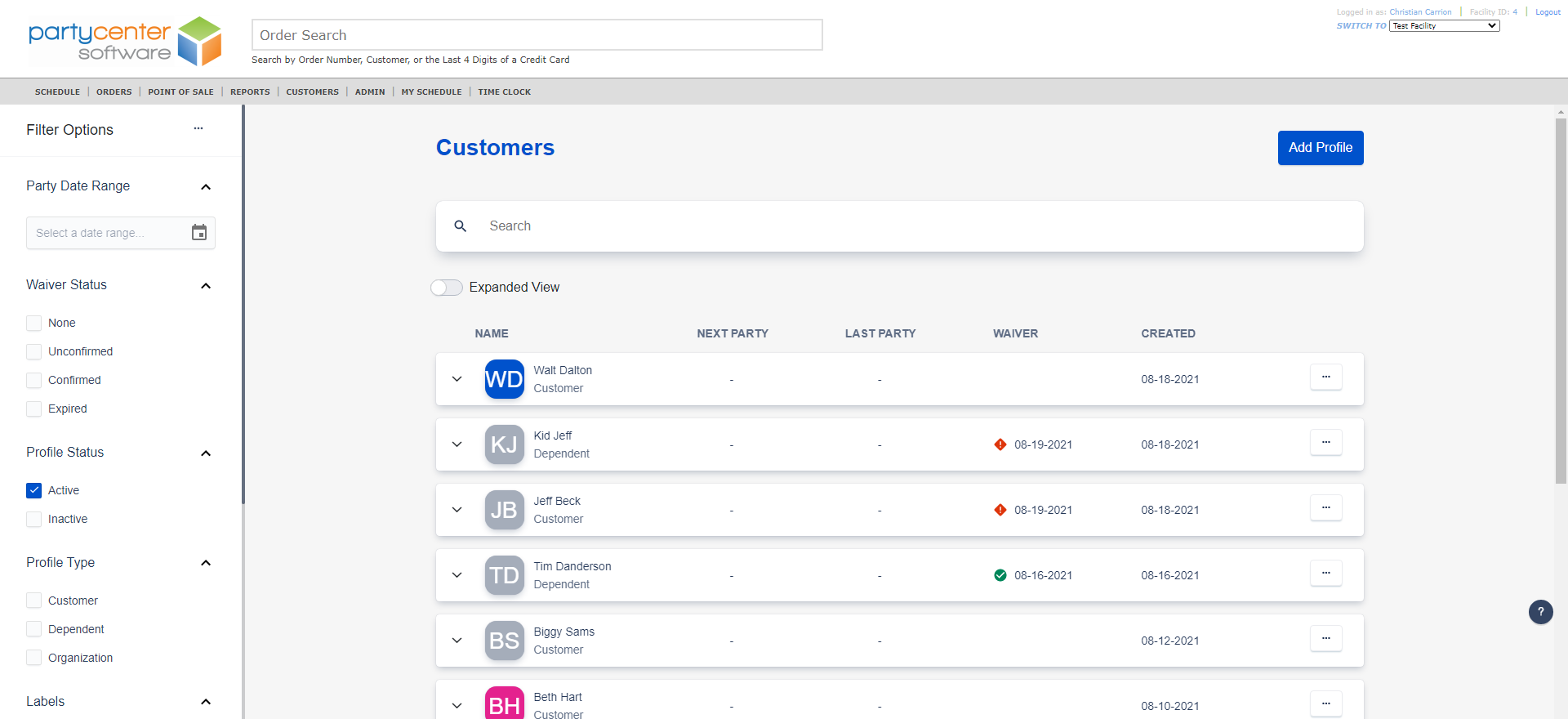The image size is (1568, 719).
Task: Click Kid Jeff's KJ avatar
Action: click(x=505, y=444)
